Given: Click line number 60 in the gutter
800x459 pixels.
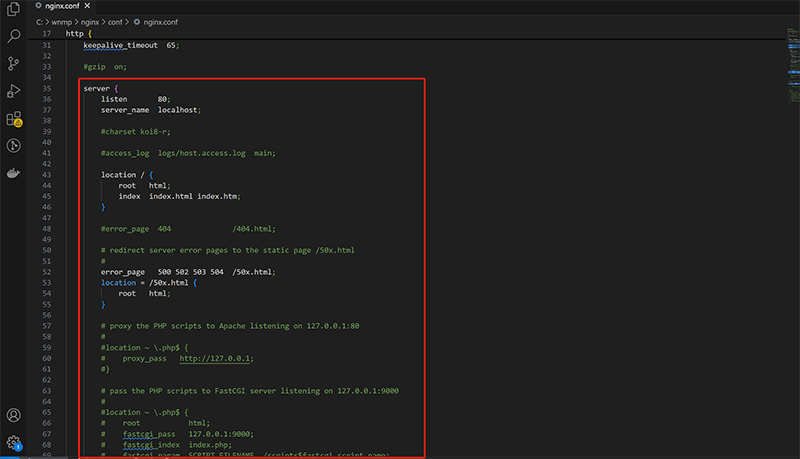Looking at the screenshot, I should [x=46, y=359].
